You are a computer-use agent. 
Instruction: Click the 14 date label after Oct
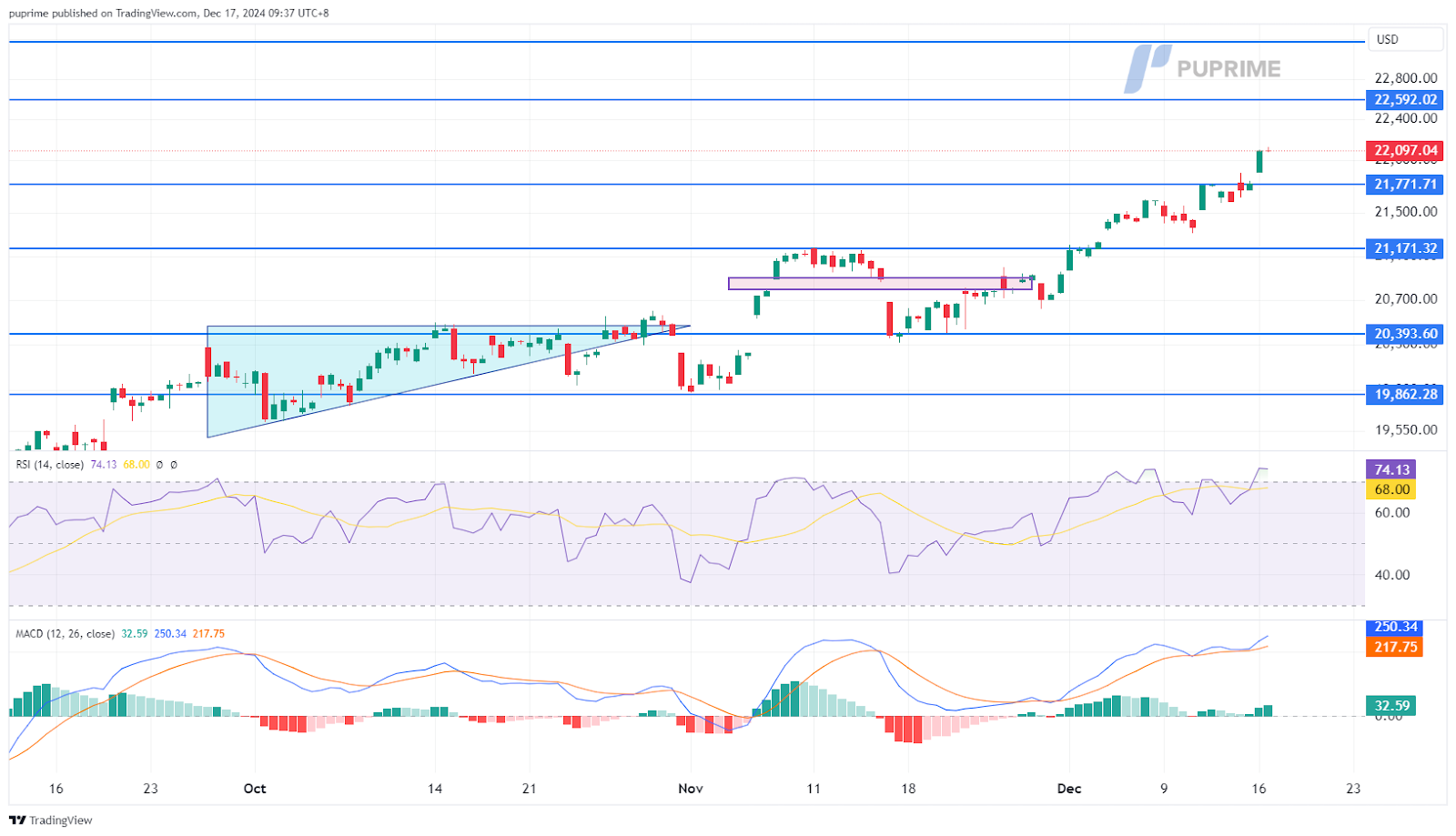tap(435, 789)
